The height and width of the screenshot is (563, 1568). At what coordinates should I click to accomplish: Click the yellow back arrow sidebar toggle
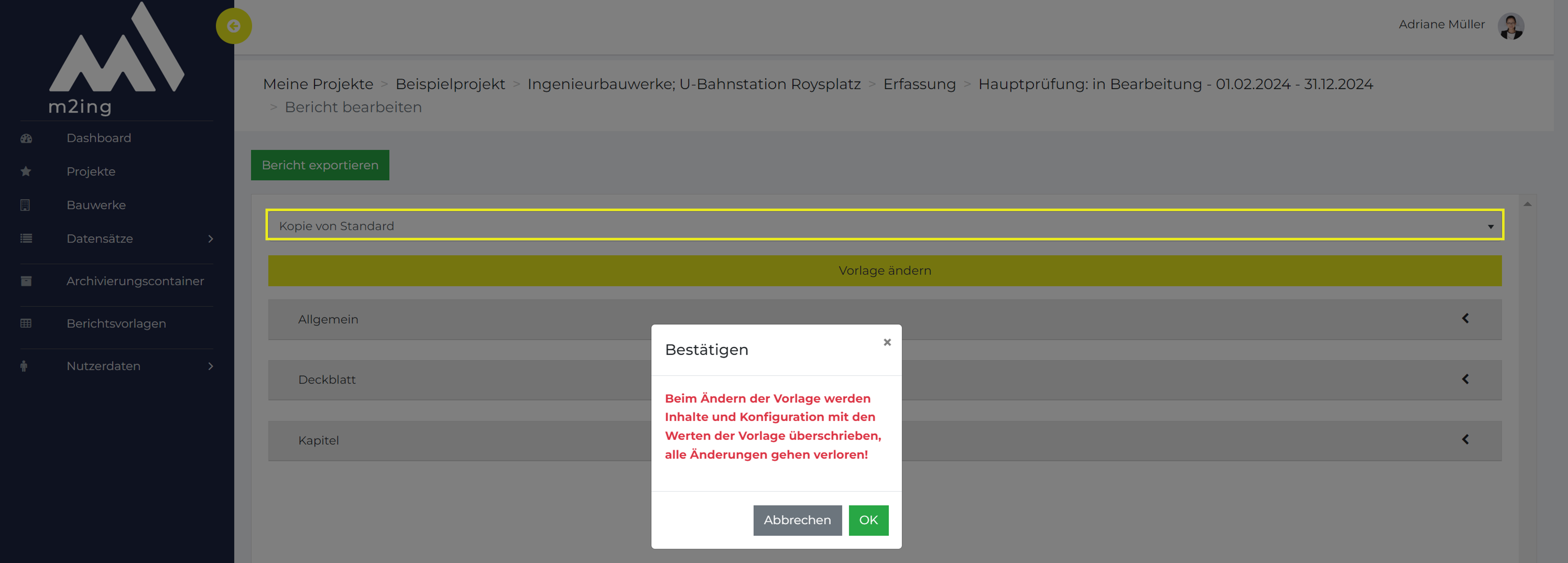[234, 26]
